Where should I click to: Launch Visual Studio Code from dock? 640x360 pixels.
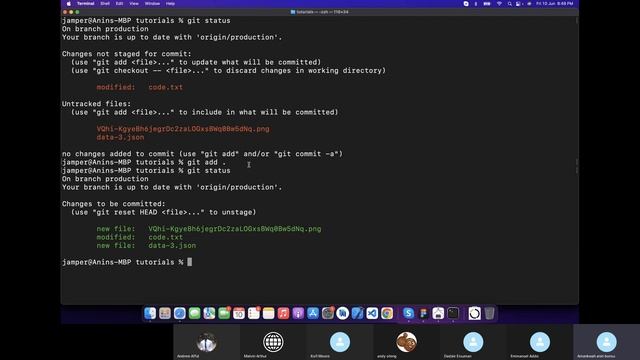click(x=372, y=313)
